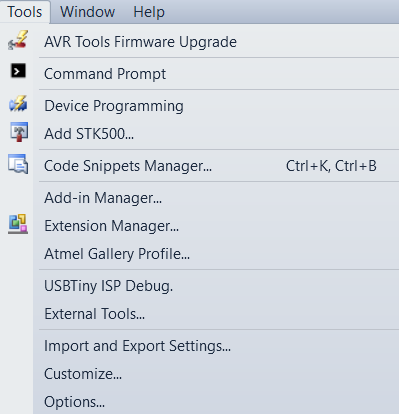Select Add STK500... menu item

[x=217, y=134]
